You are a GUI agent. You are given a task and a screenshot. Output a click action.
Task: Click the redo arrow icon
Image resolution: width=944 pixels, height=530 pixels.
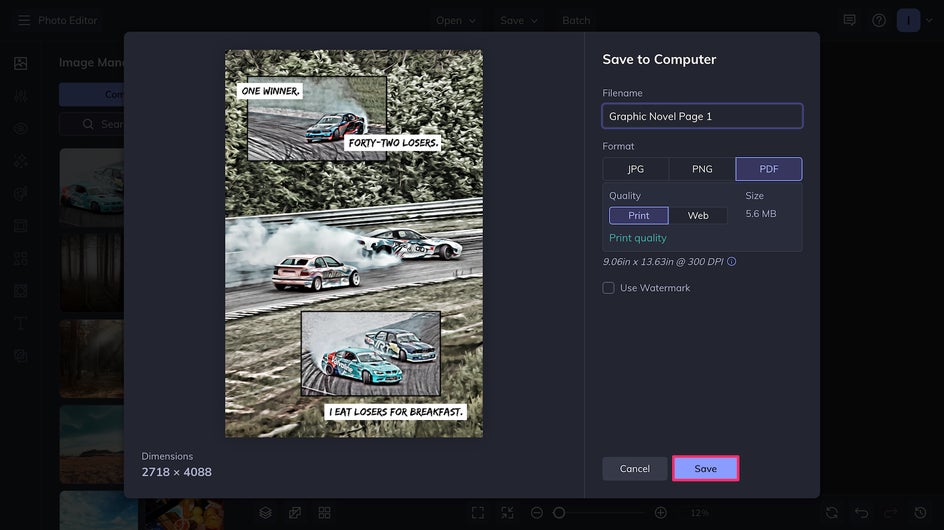point(891,513)
